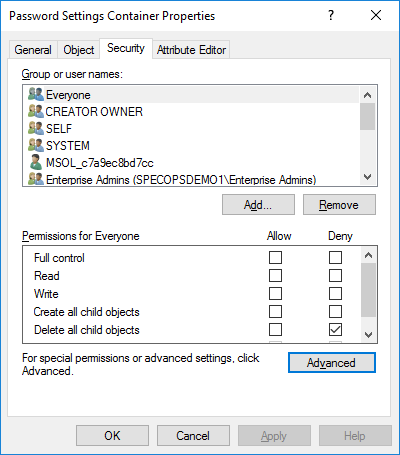Click down arrow of group names list

pos(367,177)
